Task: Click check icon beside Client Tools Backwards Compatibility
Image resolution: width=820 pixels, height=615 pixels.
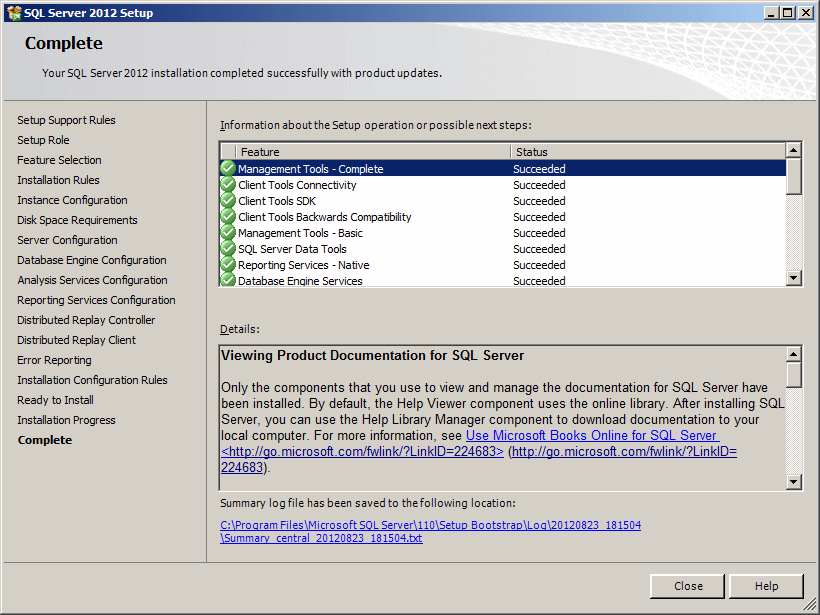Action: click(228, 217)
